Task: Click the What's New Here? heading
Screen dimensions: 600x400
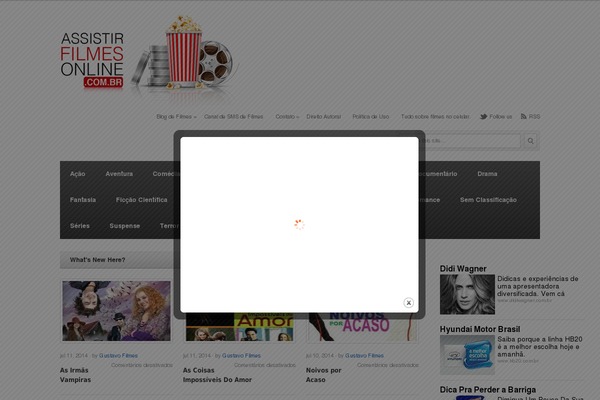Action: pyautogui.click(x=98, y=260)
